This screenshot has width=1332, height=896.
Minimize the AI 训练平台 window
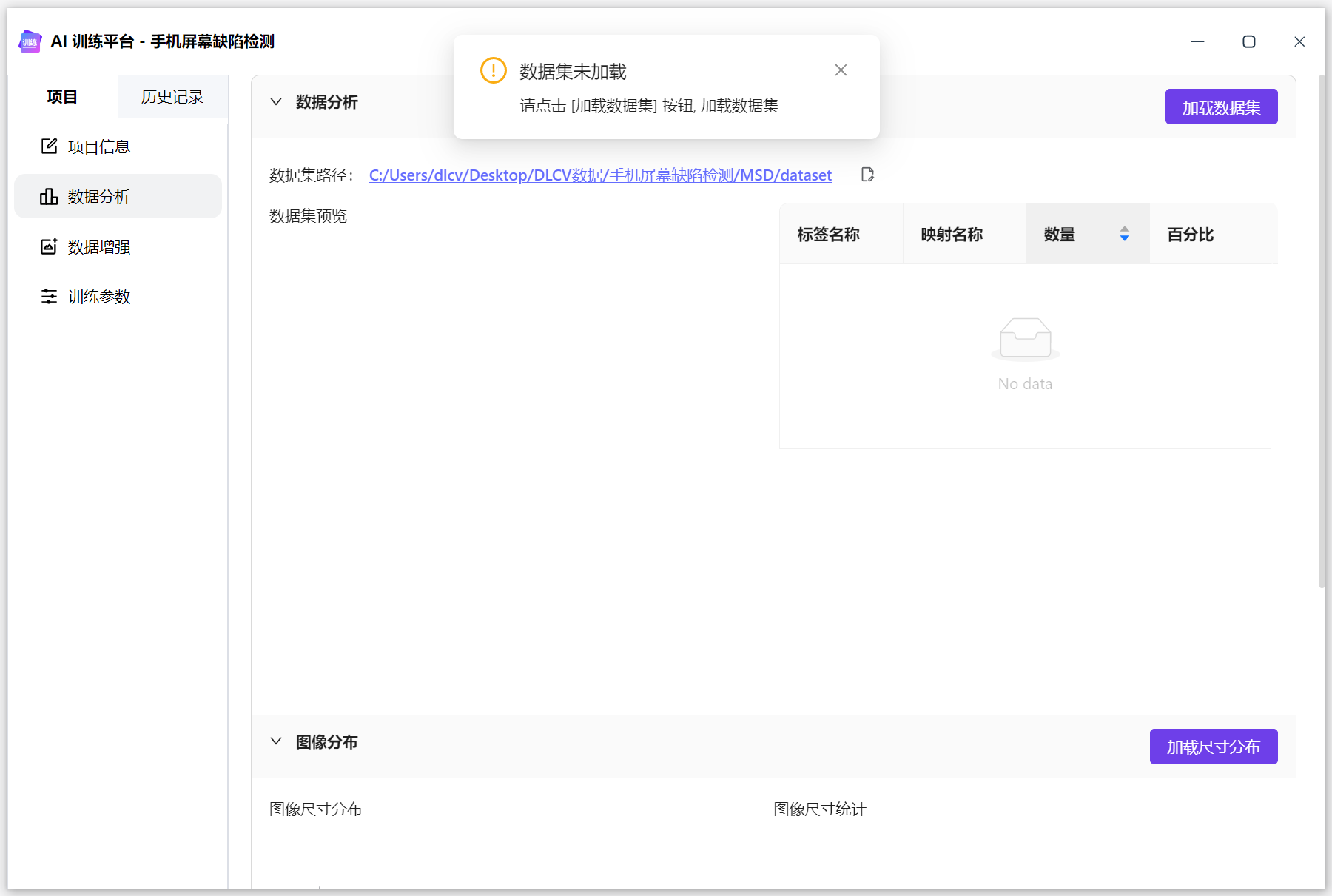click(x=1197, y=41)
